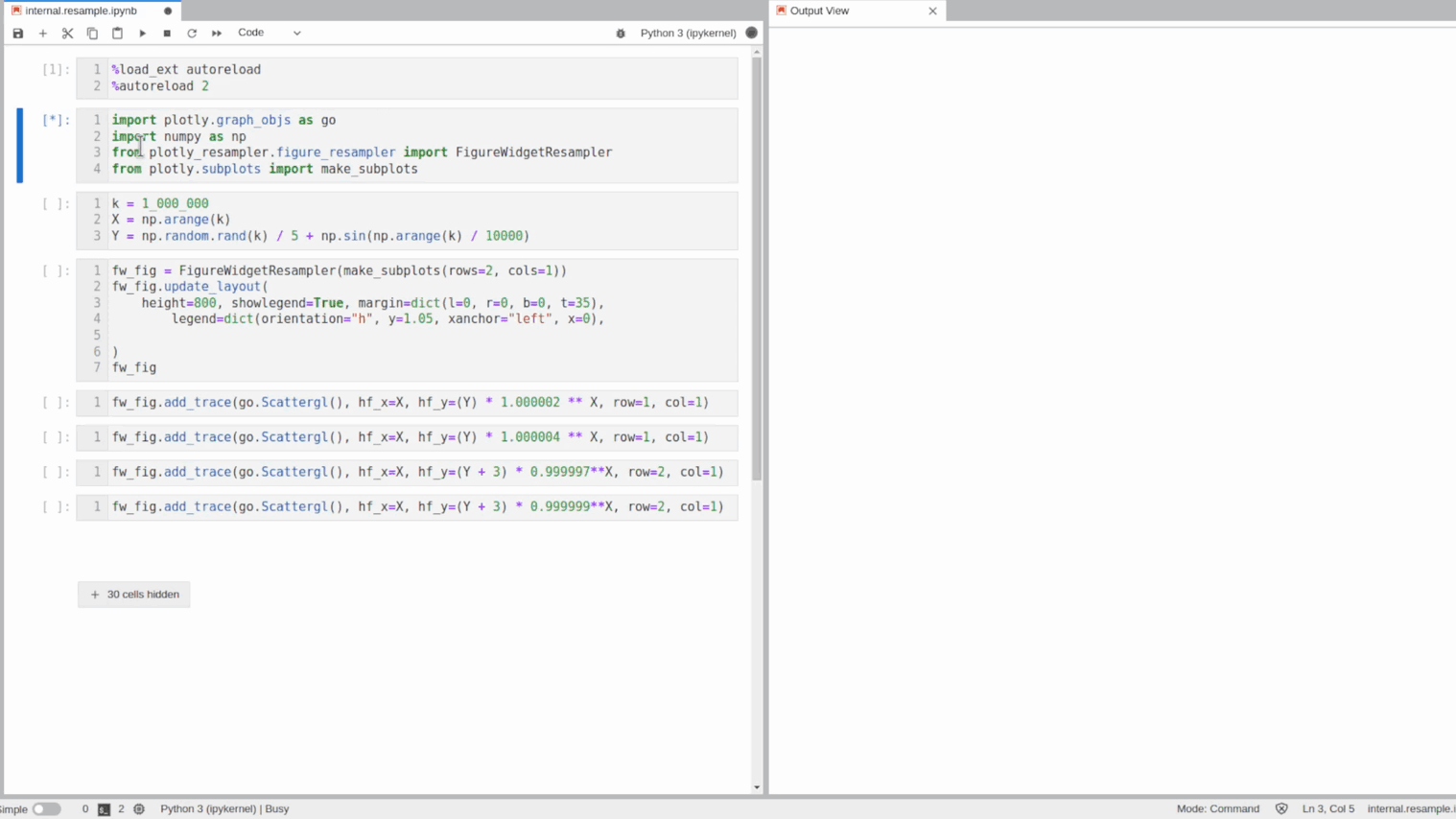1456x819 pixels.
Task: Click Python 3 (ipykernel) | Busy status
Action: pos(224,808)
